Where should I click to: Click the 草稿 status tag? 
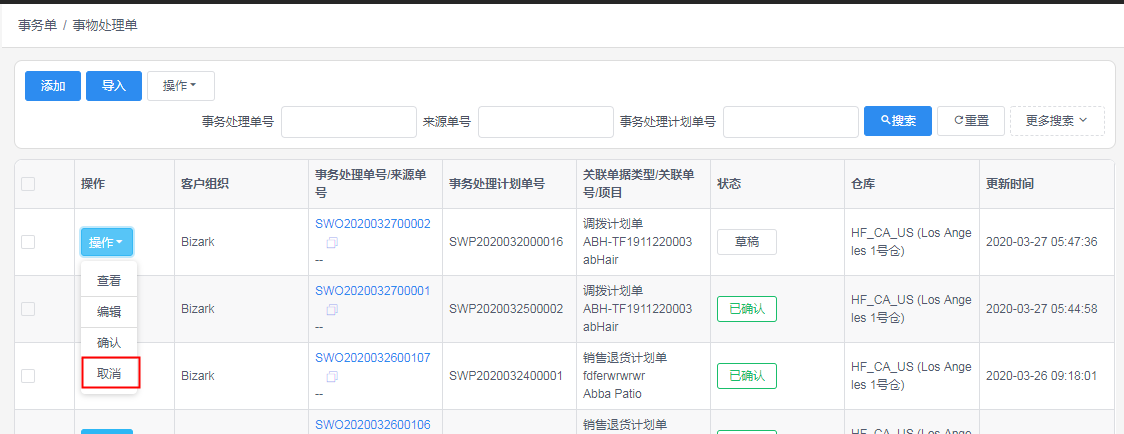pos(747,242)
